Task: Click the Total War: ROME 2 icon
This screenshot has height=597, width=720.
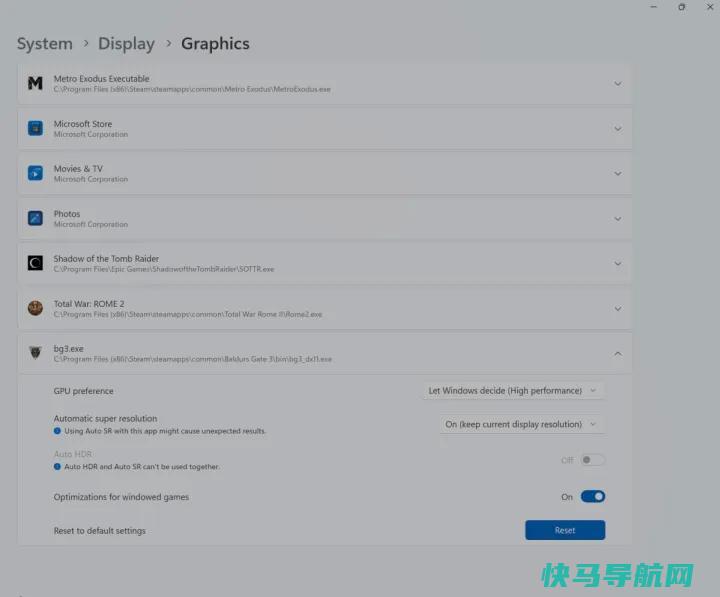Action: pyautogui.click(x=35, y=308)
